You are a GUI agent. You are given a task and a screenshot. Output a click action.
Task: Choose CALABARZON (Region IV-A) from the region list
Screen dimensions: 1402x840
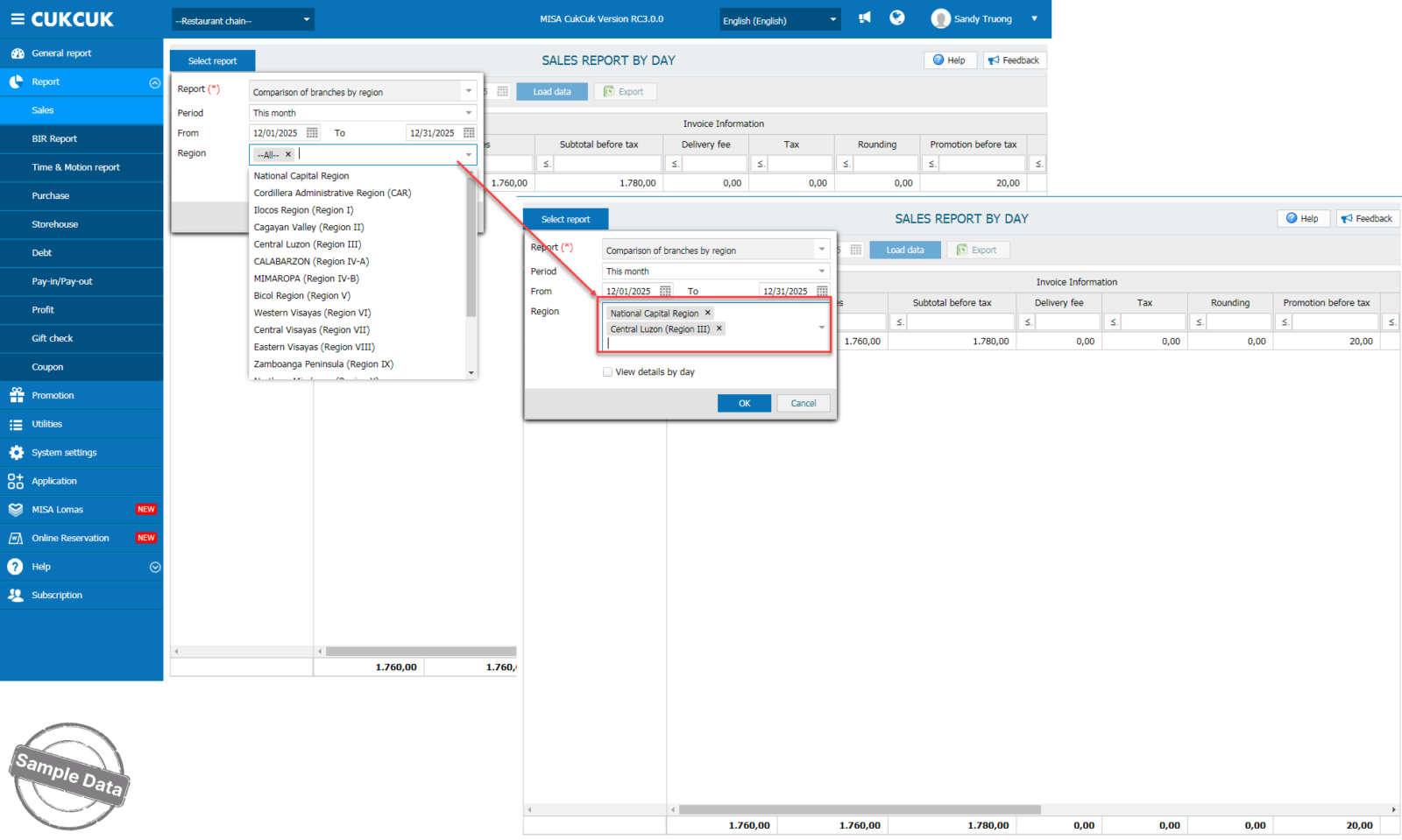tap(311, 262)
